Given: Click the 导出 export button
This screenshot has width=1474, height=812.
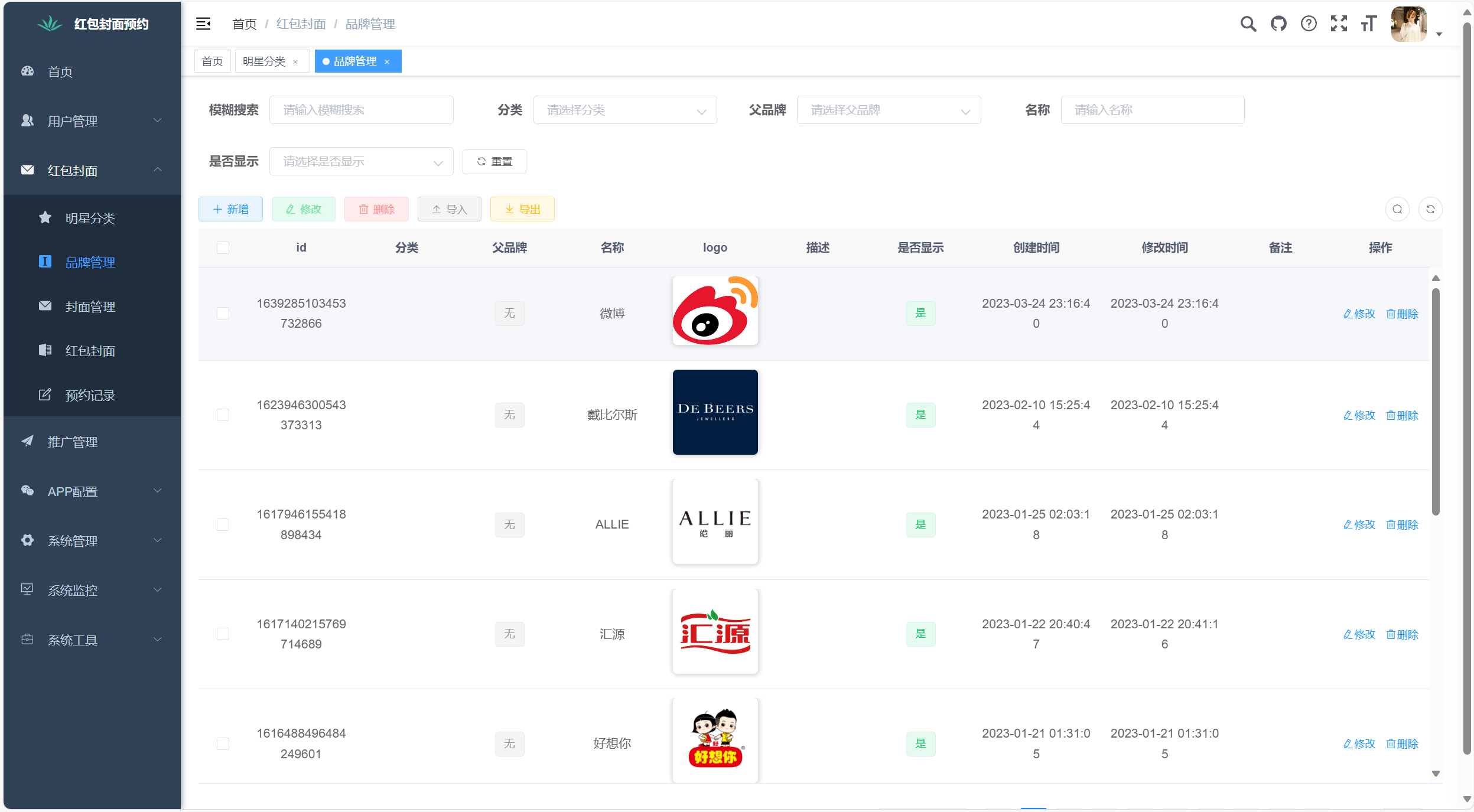Looking at the screenshot, I should (x=522, y=209).
